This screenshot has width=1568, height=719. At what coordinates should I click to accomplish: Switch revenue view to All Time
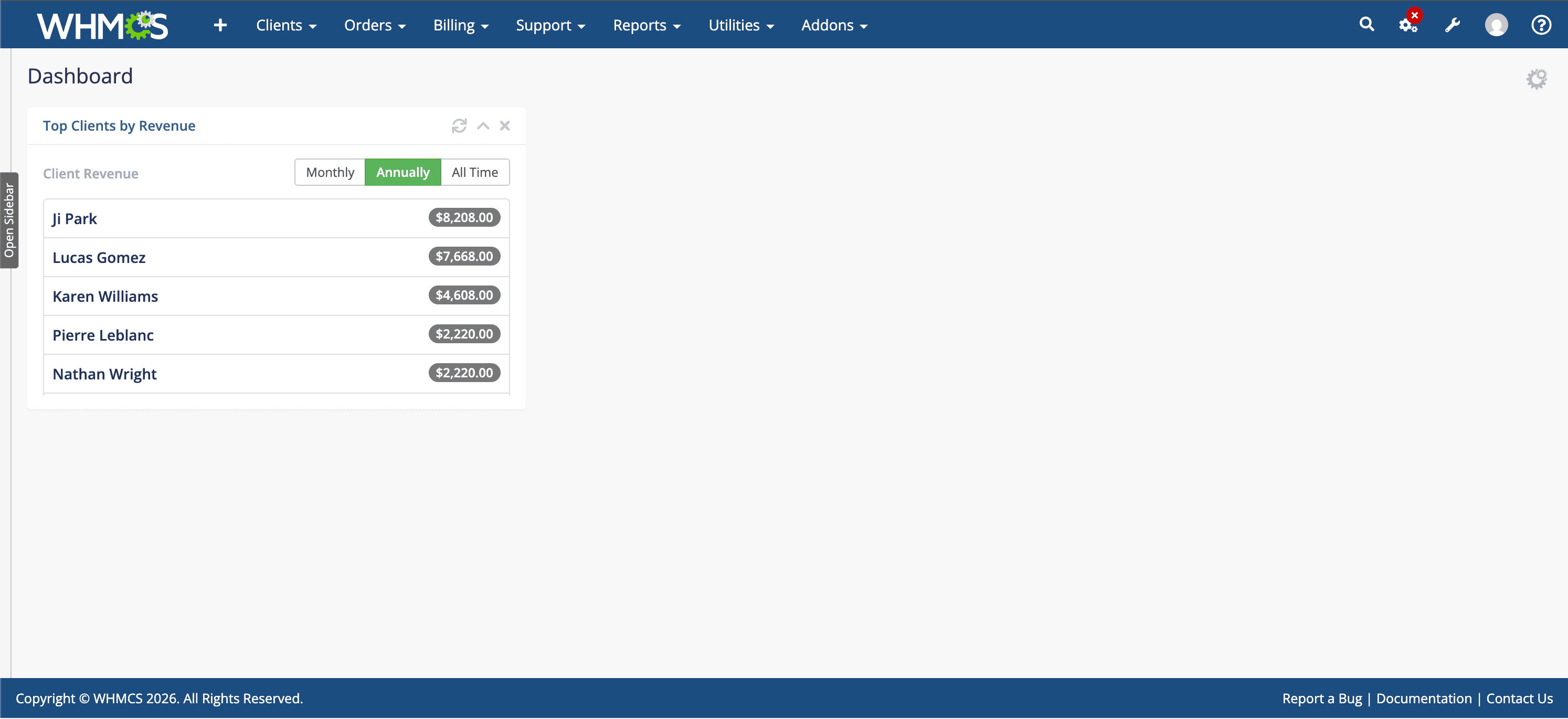coord(475,172)
